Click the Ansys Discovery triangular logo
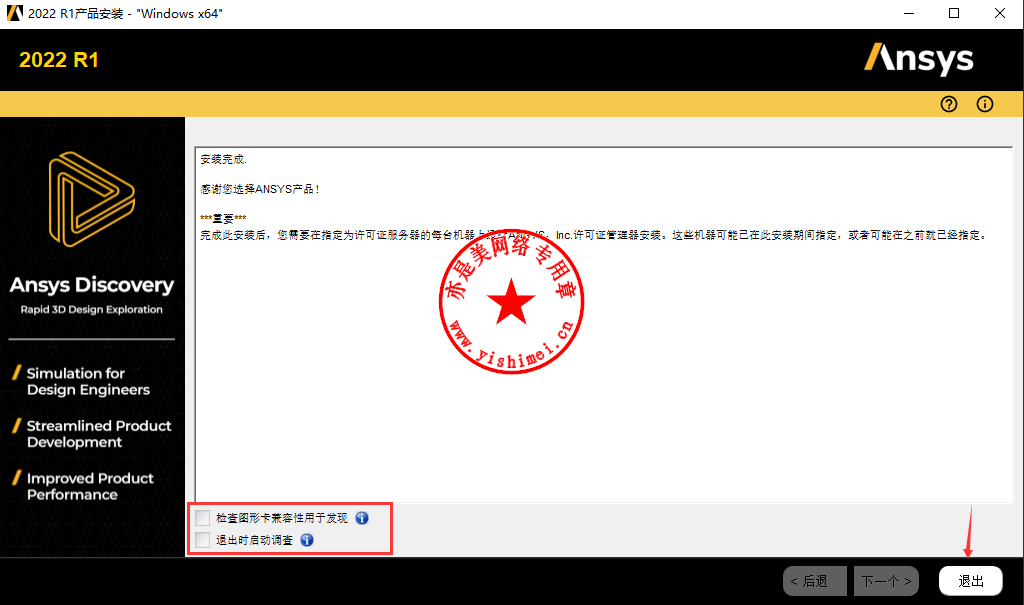Image resolution: width=1024 pixels, height=605 pixels. coord(91,200)
